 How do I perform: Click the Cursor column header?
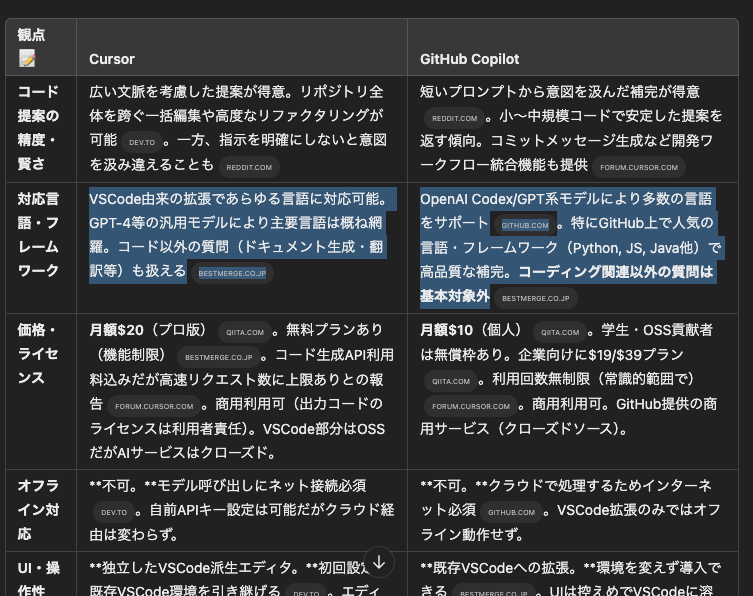tap(112, 59)
